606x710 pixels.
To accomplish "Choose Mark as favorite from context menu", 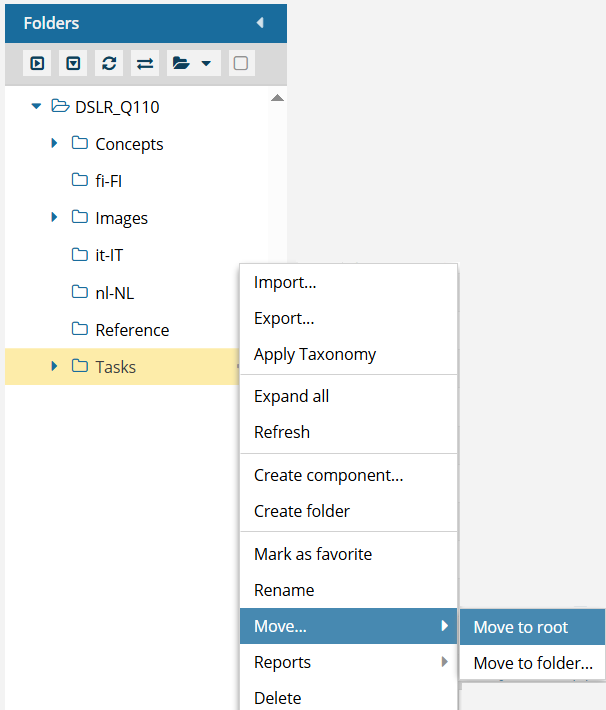I will coord(348,554).
